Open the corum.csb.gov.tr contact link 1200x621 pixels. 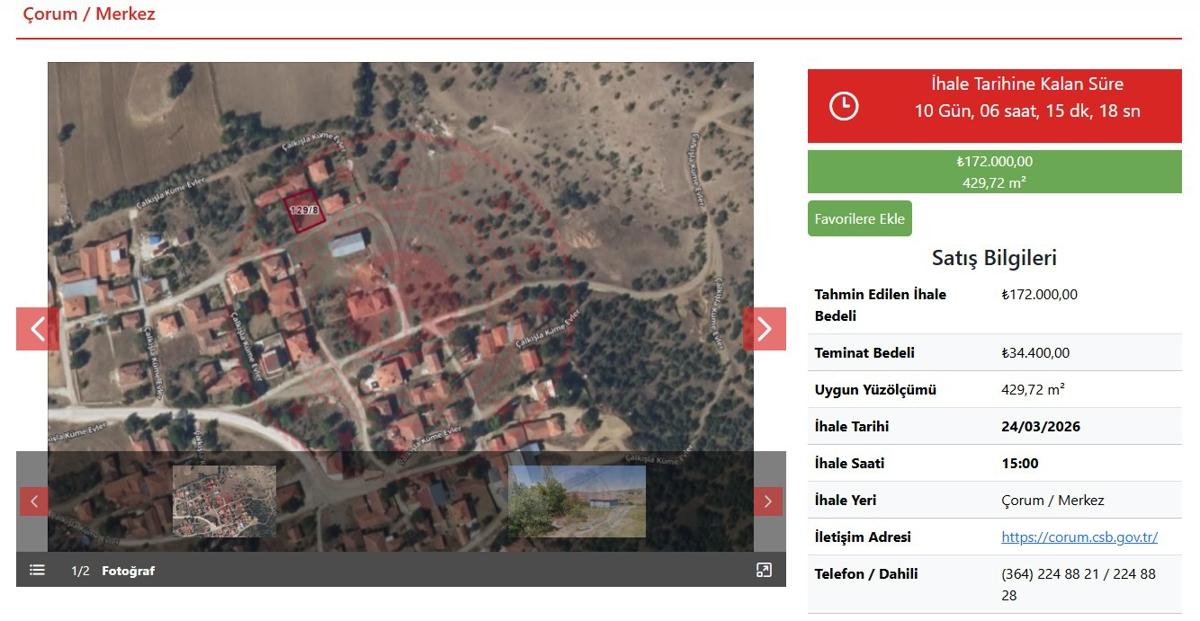pyautogui.click(x=1079, y=537)
